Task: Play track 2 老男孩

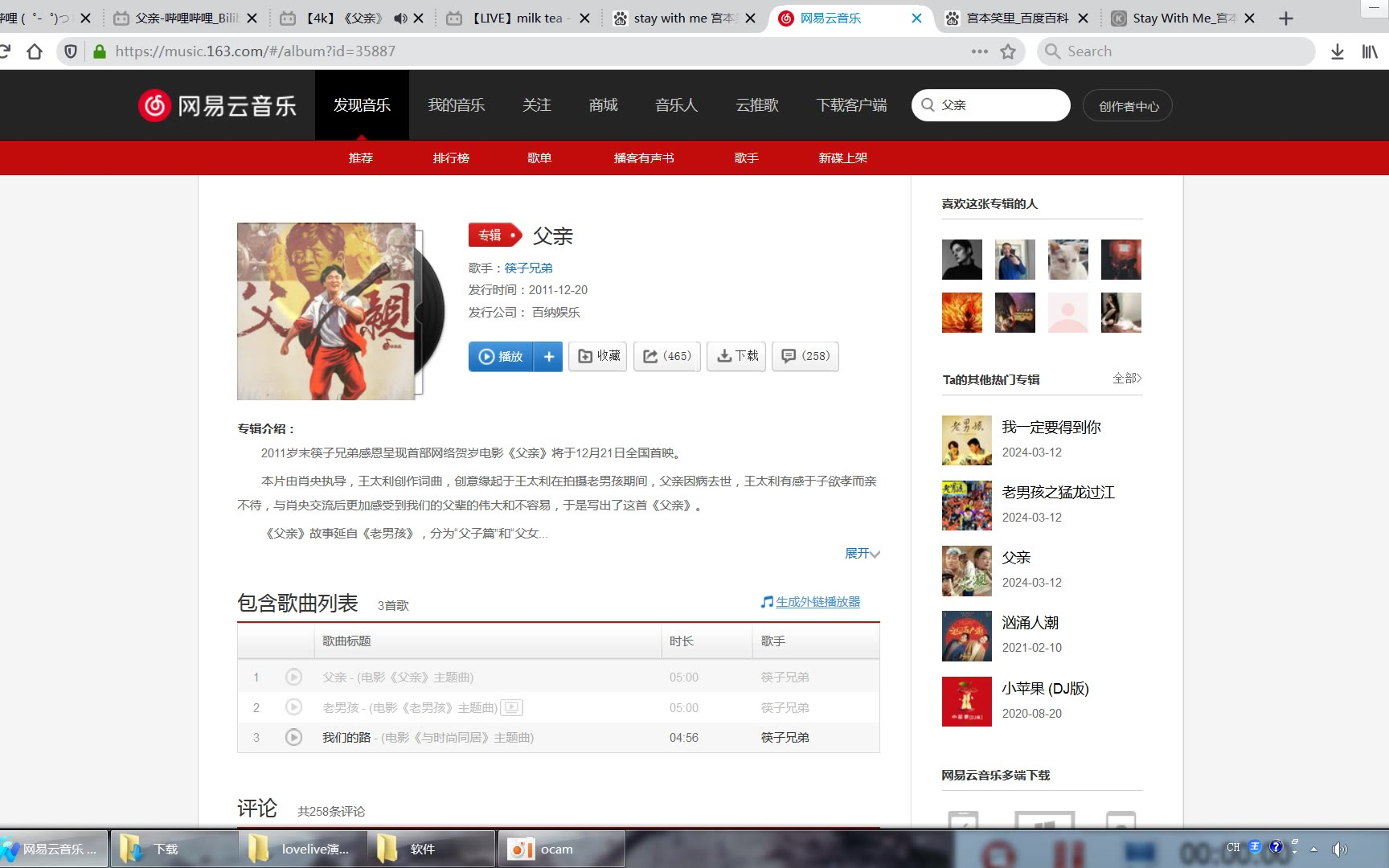Action: (x=293, y=707)
